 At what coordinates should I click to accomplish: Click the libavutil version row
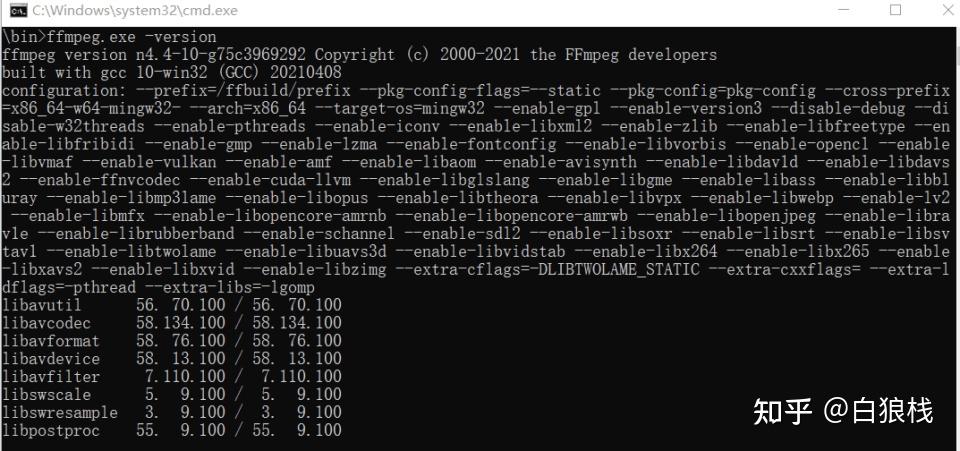pos(170,305)
